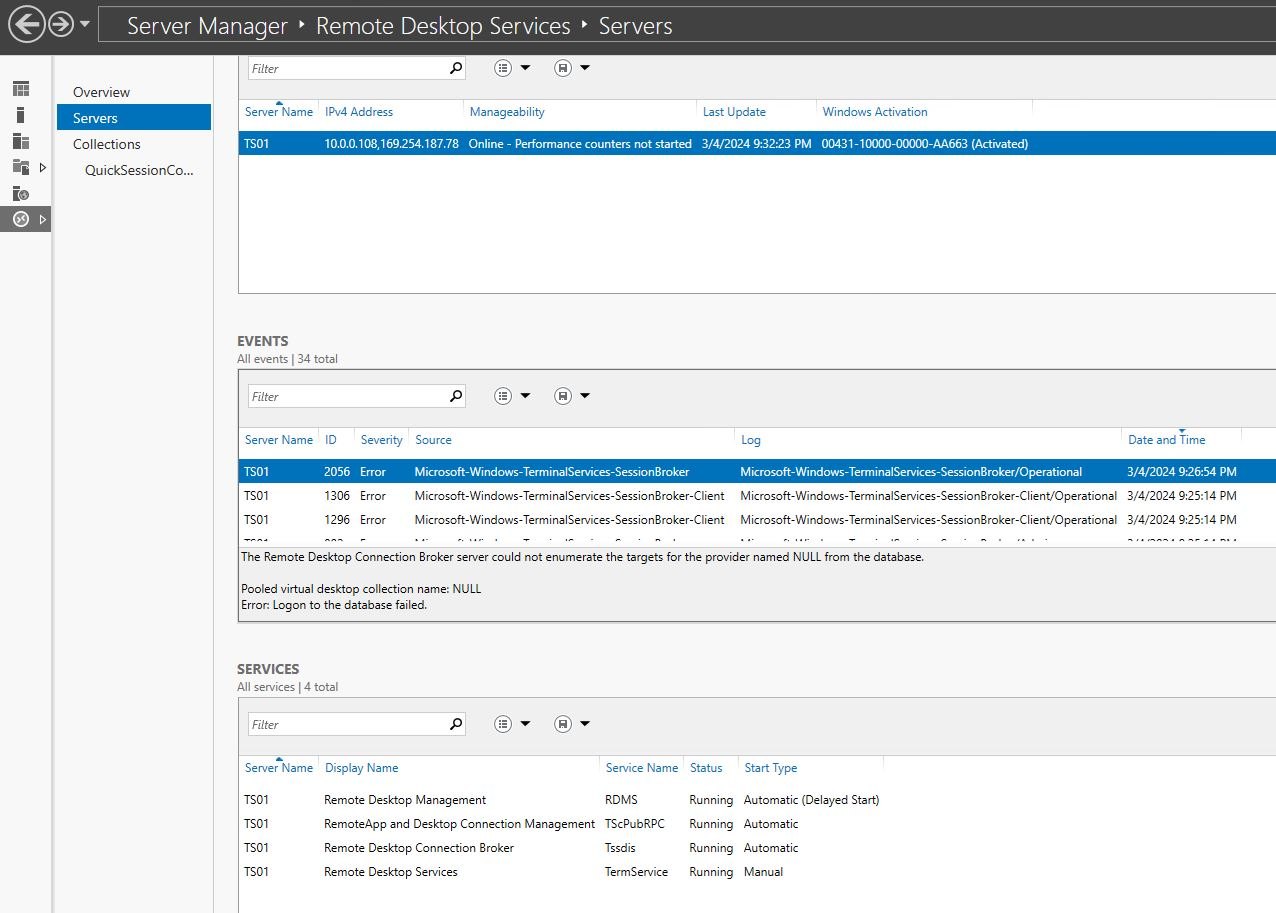
Task: Open the Tasks dropdown next to the Events filter
Action: [525, 395]
